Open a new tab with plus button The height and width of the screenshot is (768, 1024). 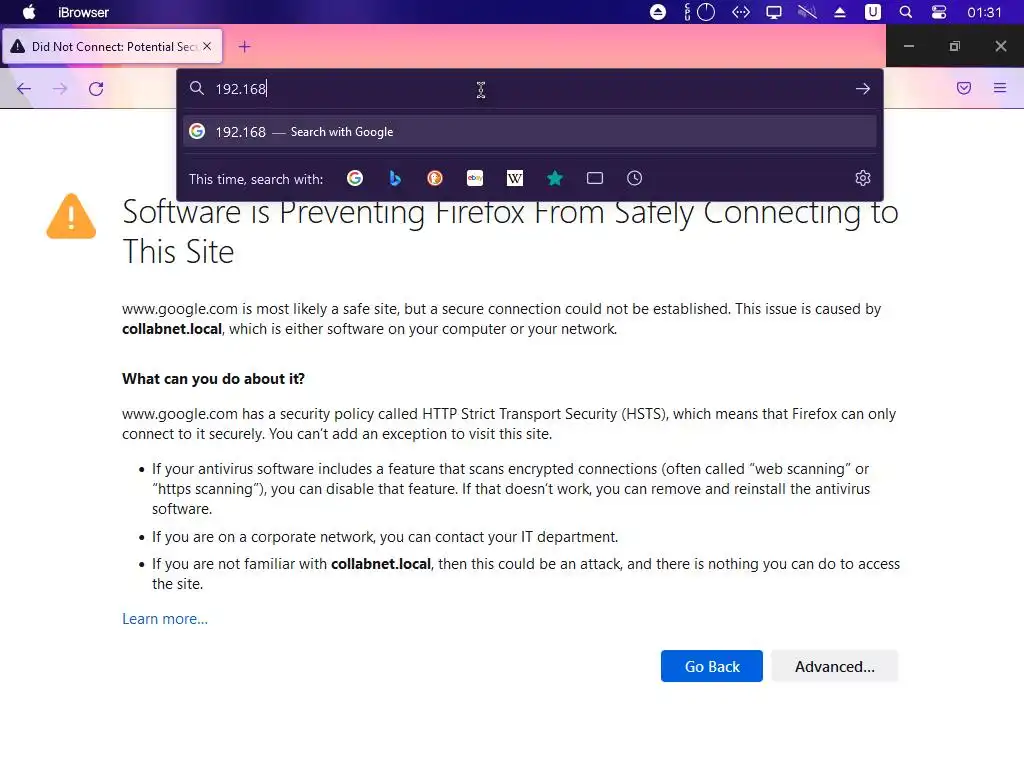pyautogui.click(x=244, y=46)
